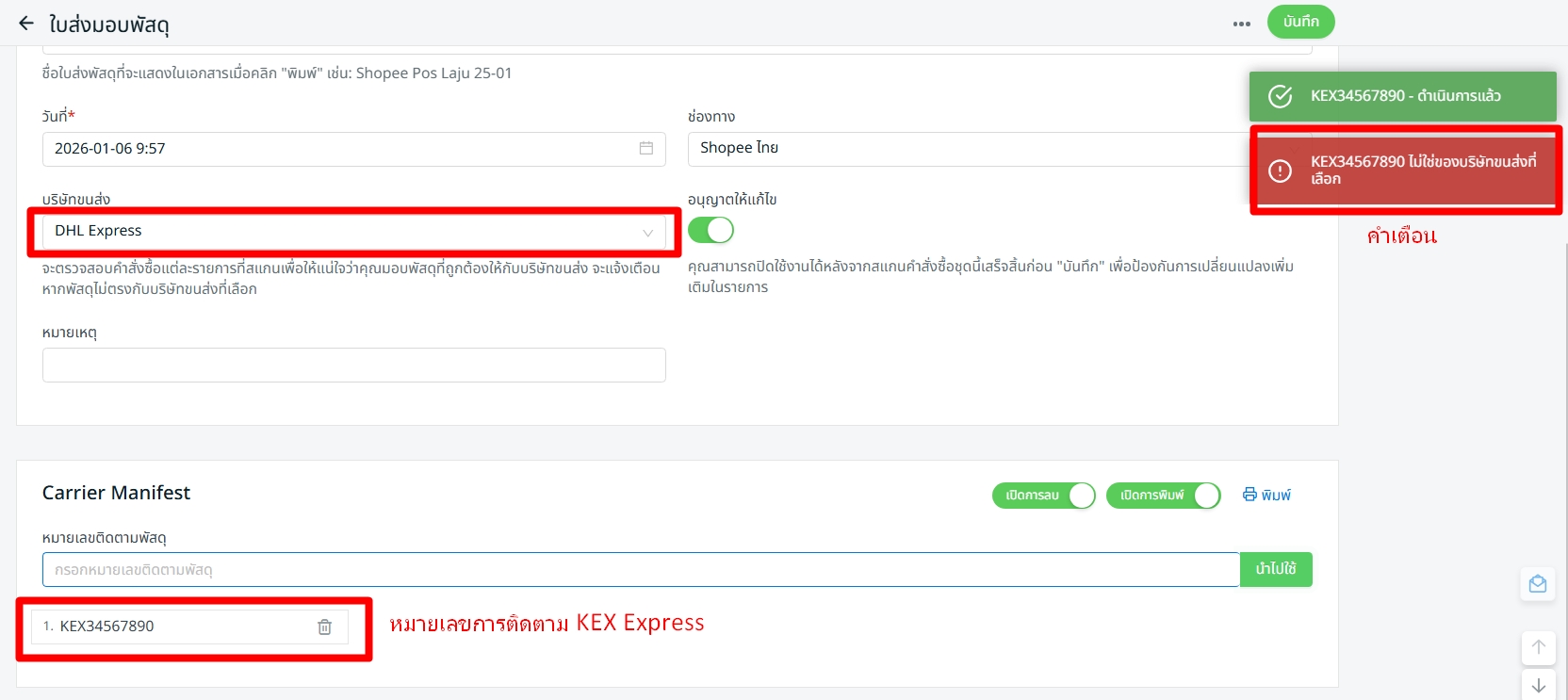Click the calendar icon in date field
The width and height of the screenshot is (1568, 700).
[x=645, y=148]
